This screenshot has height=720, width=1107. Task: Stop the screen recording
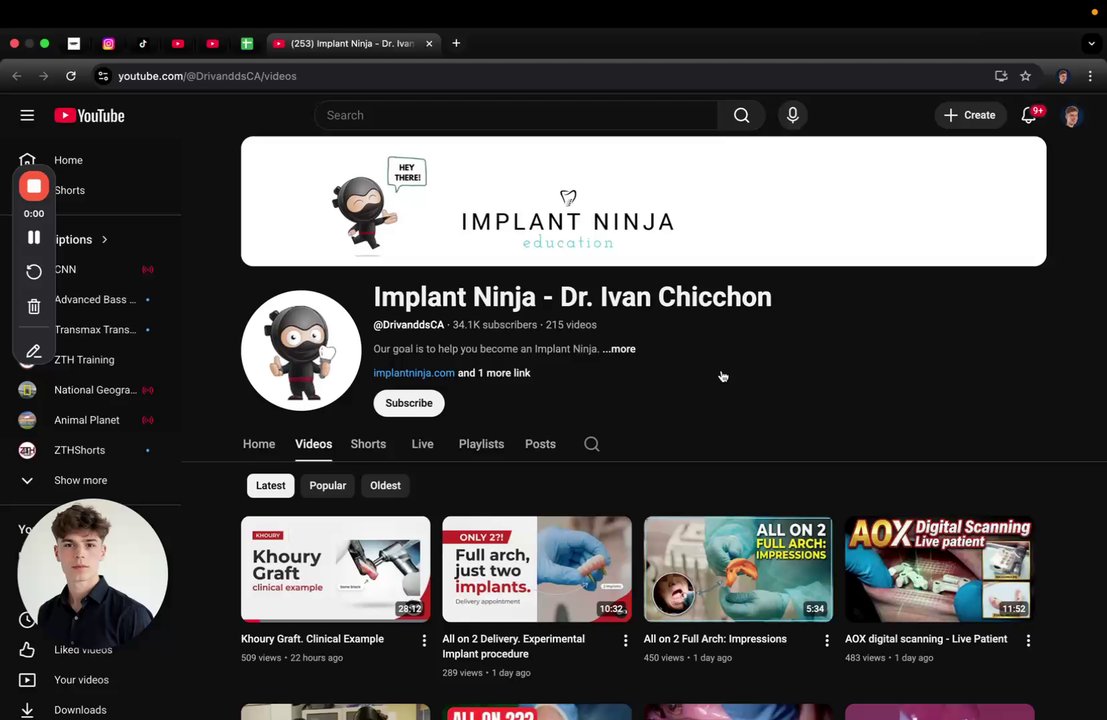(33, 186)
